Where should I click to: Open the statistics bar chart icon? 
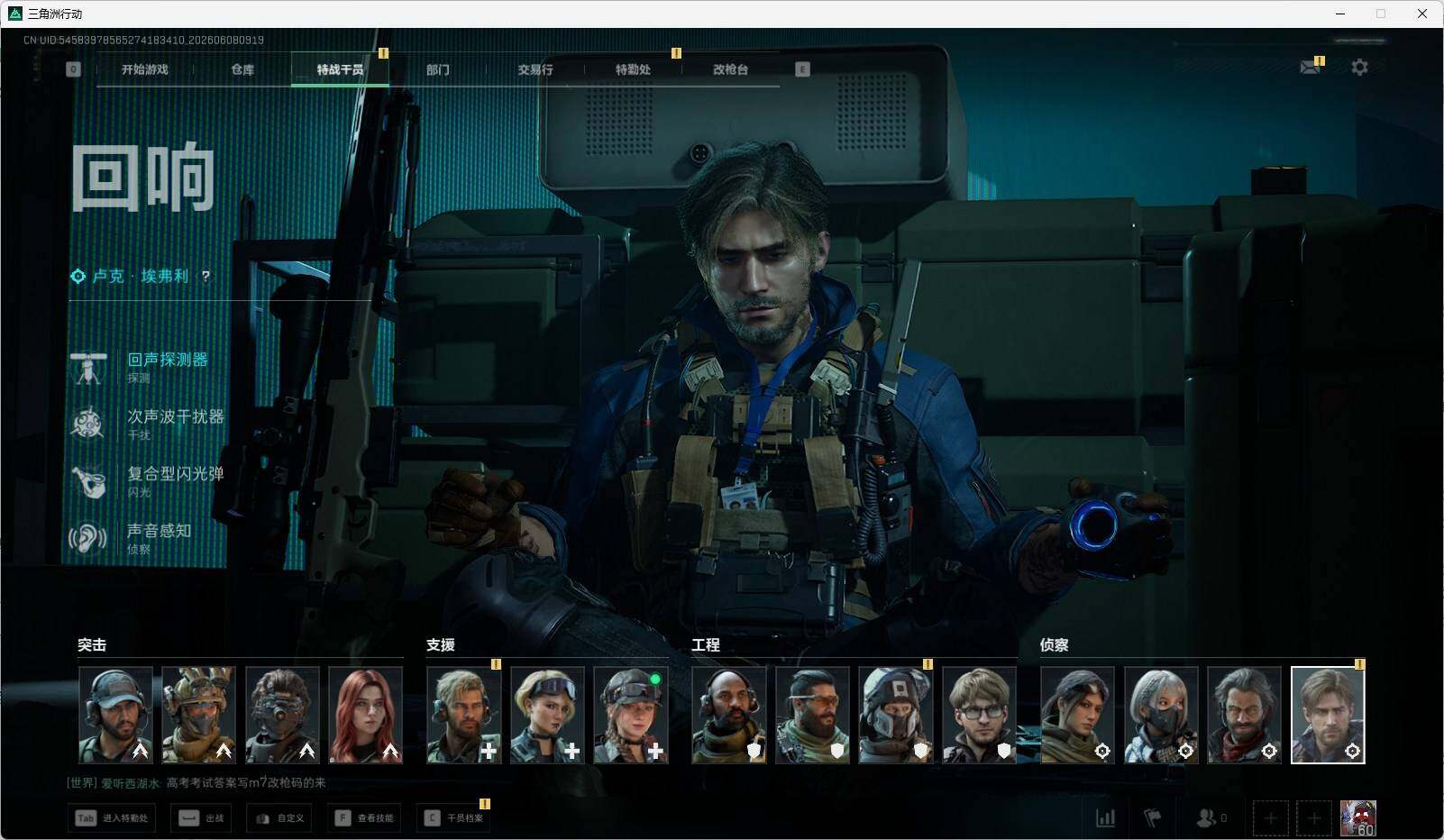(1105, 818)
